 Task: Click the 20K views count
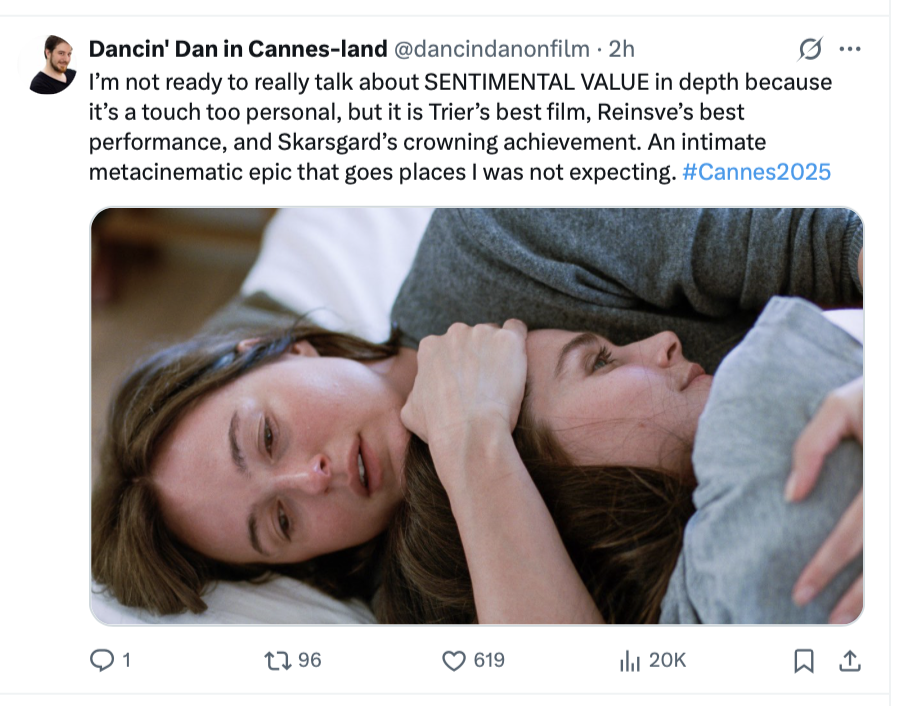(x=667, y=660)
